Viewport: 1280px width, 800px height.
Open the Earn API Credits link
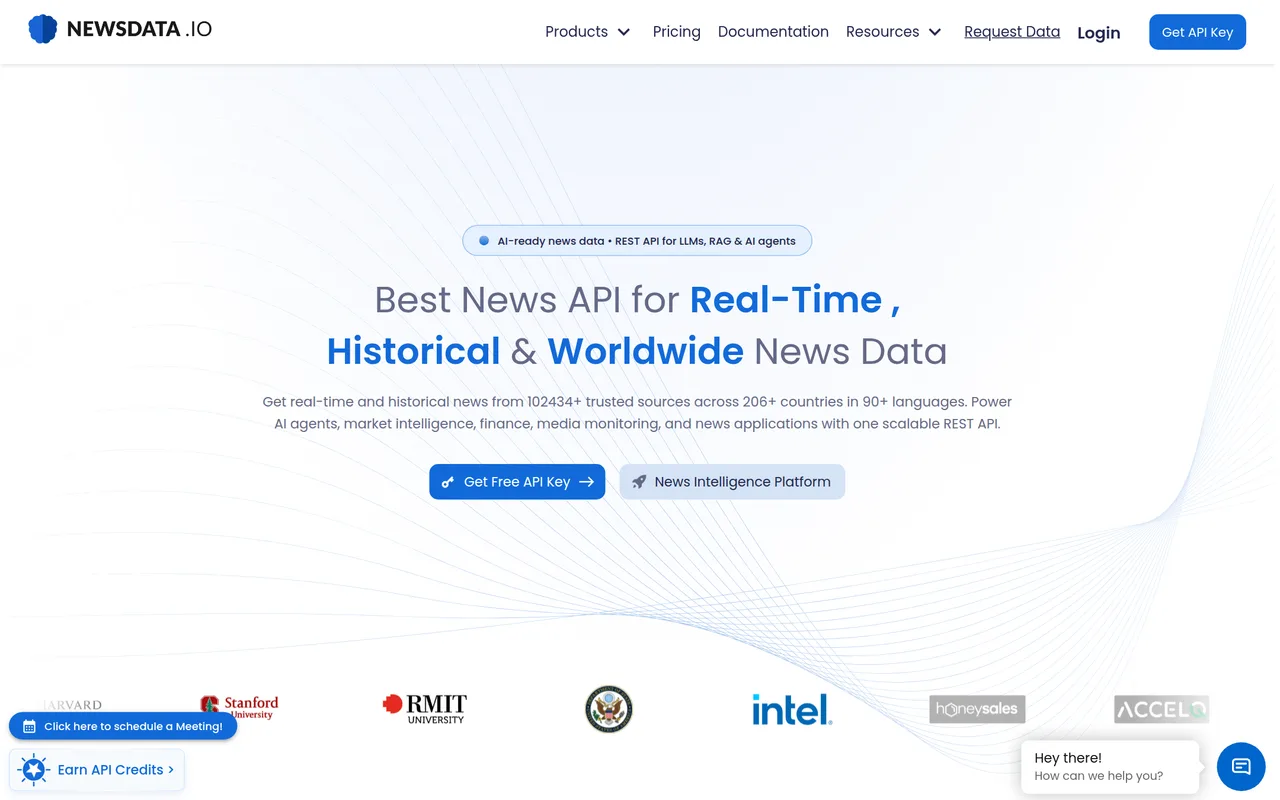click(x=97, y=770)
